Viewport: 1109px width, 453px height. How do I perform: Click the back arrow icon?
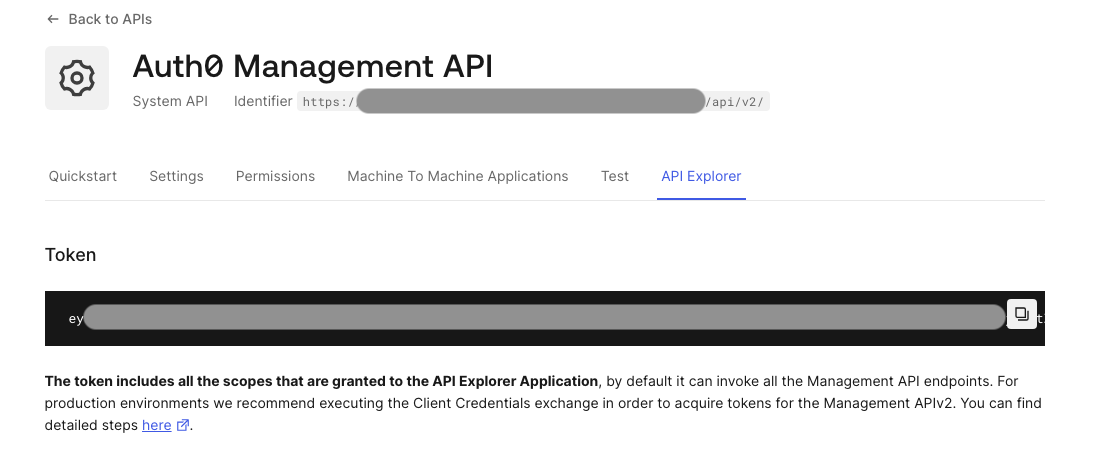(x=52, y=19)
